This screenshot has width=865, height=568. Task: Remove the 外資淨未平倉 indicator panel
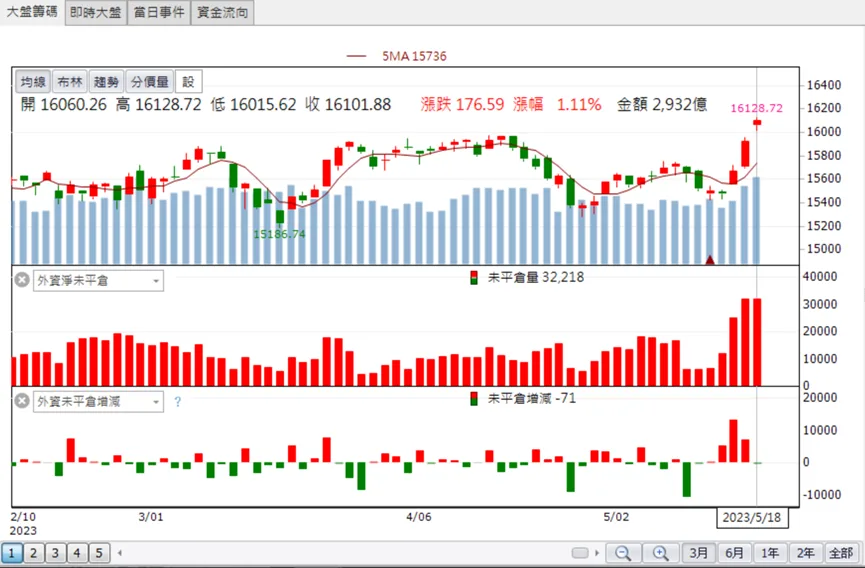pyautogui.click(x=22, y=280)
